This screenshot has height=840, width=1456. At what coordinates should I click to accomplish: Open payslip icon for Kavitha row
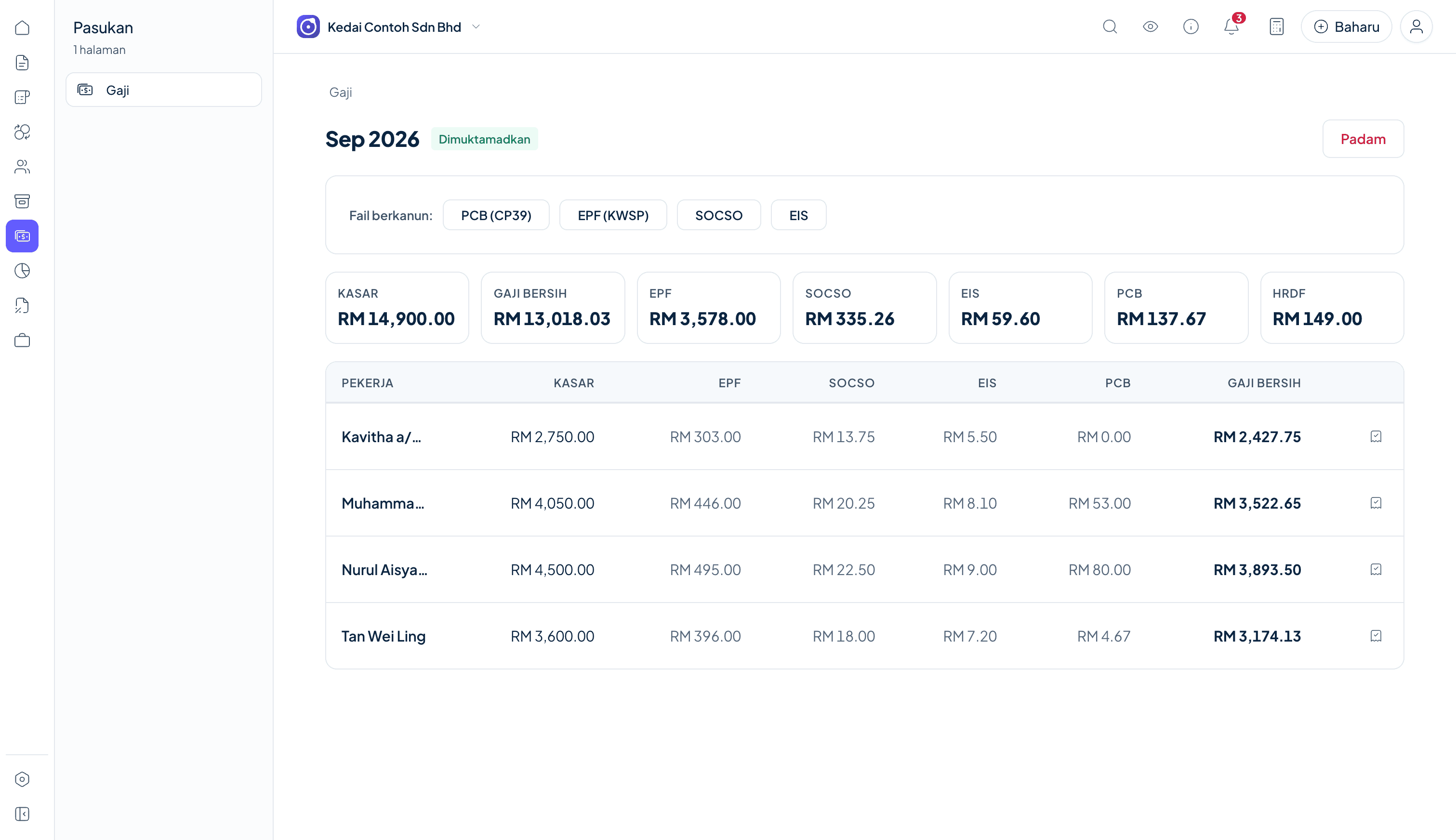[1376, 437]
